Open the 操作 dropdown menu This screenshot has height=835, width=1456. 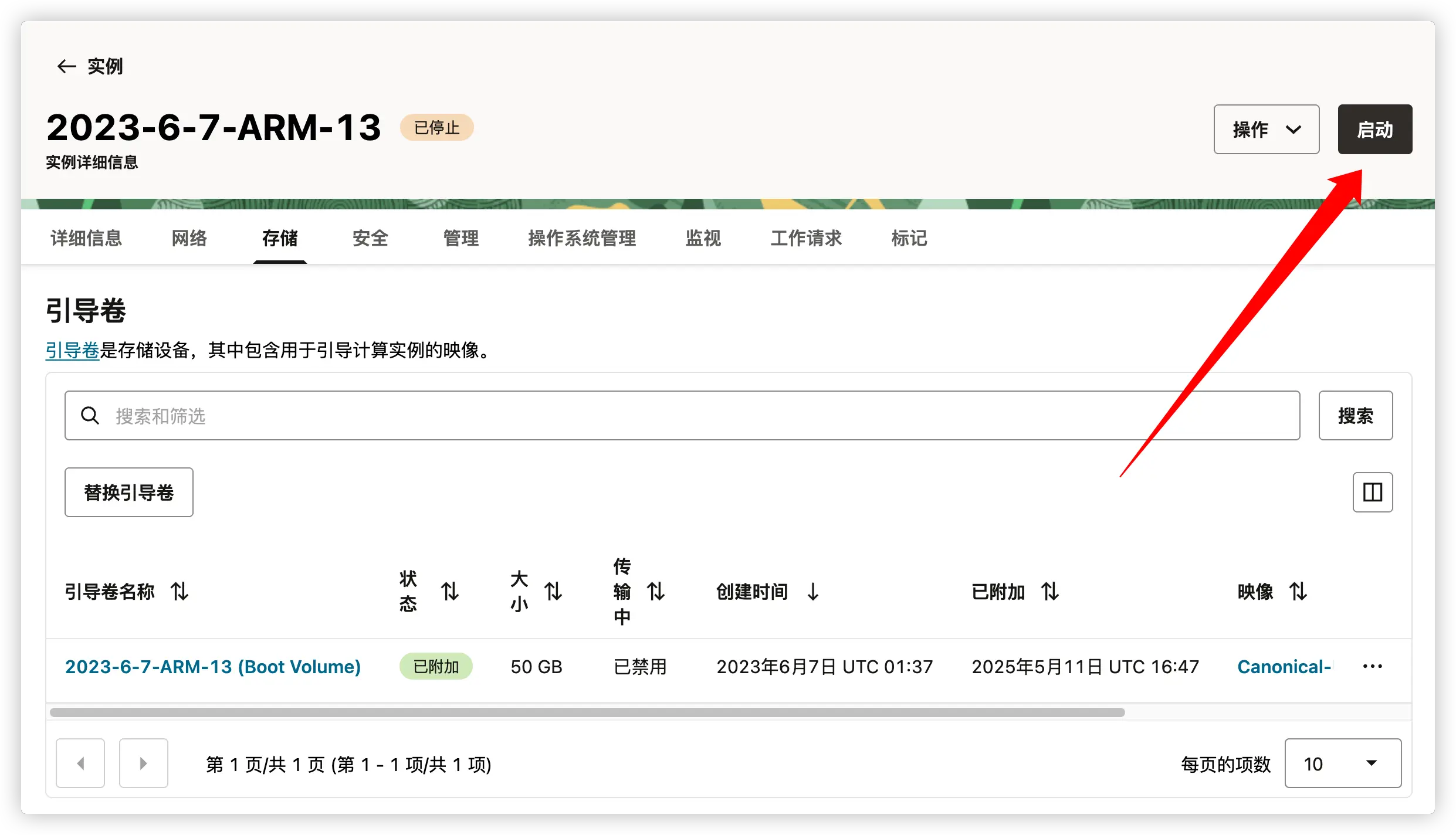tap(1266, 129)
